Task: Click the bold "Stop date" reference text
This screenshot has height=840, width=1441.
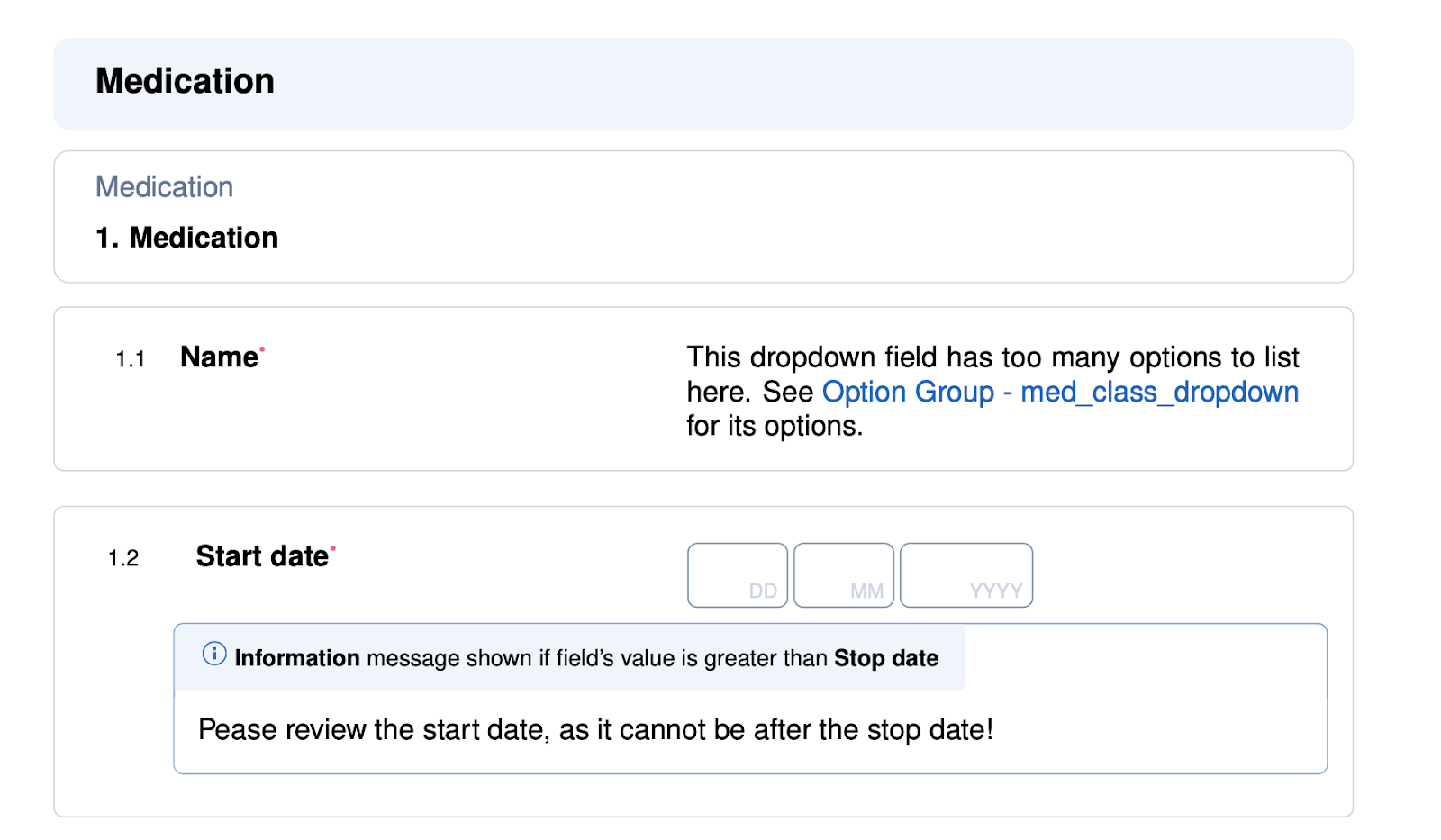Action: (x=885, y=658)
